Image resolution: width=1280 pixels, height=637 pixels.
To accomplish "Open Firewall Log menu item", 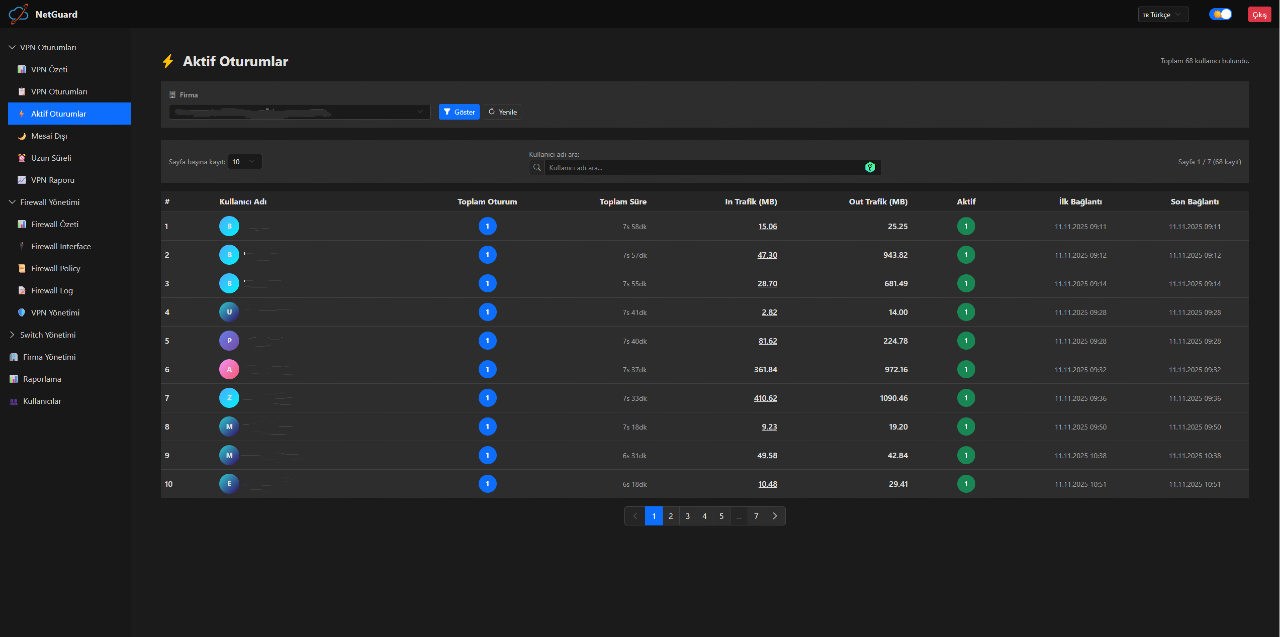I will pos(51,291).
